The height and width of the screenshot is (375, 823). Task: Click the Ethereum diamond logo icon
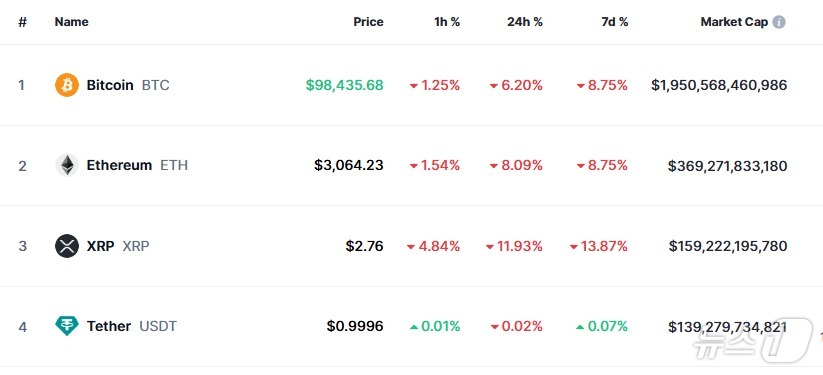[x=67, y=165]
